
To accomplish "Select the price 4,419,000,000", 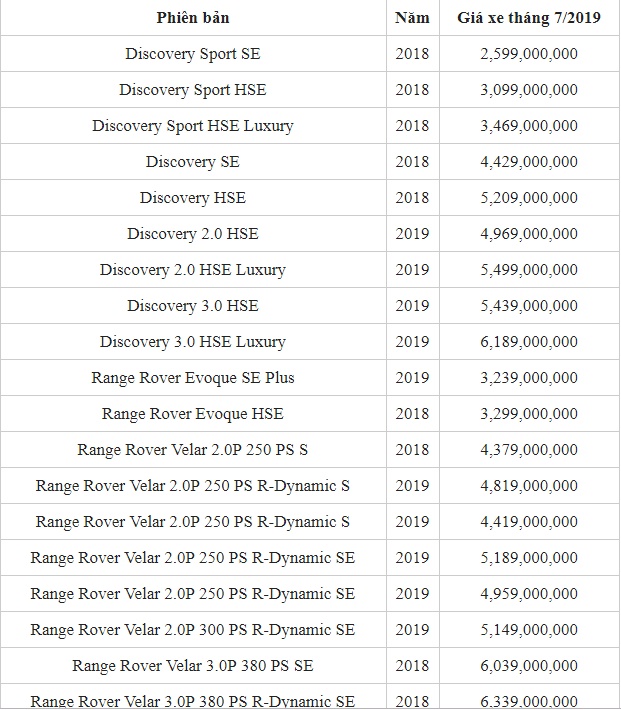I will pos(529,522).
